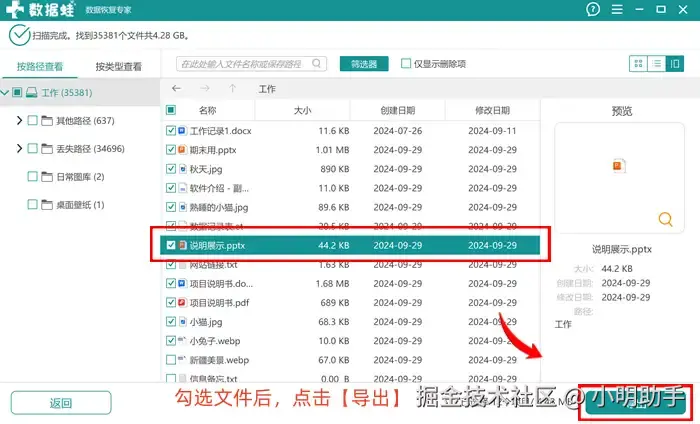Tick the 日常图库 folder checkbox
700x424 pixels.
point(33,177)
